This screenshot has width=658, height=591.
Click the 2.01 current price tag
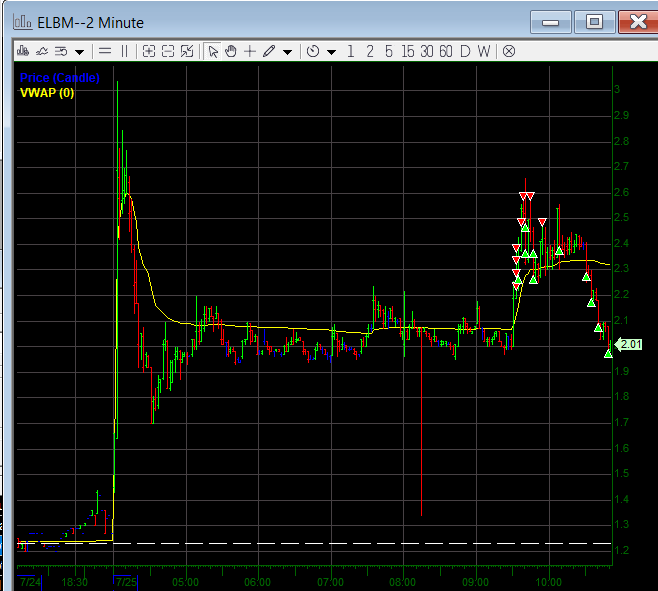(629, 345)
